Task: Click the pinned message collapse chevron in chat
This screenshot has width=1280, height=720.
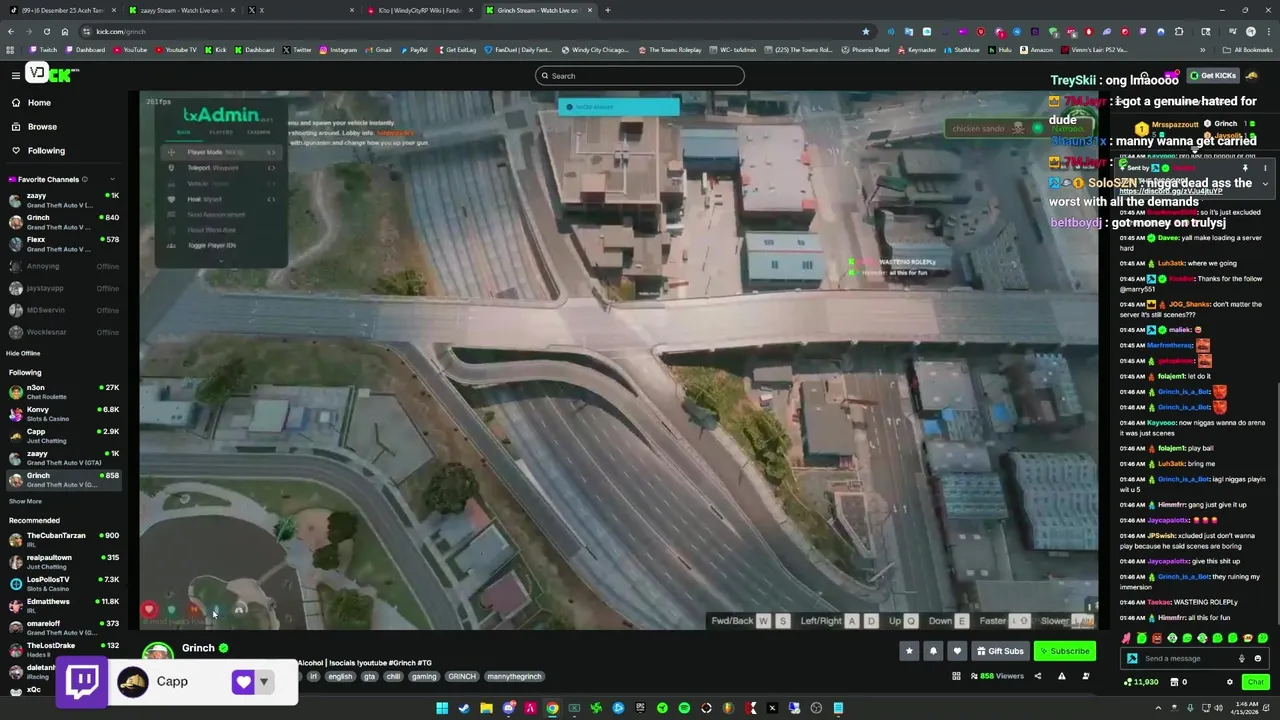Action: click(1264, 183)
